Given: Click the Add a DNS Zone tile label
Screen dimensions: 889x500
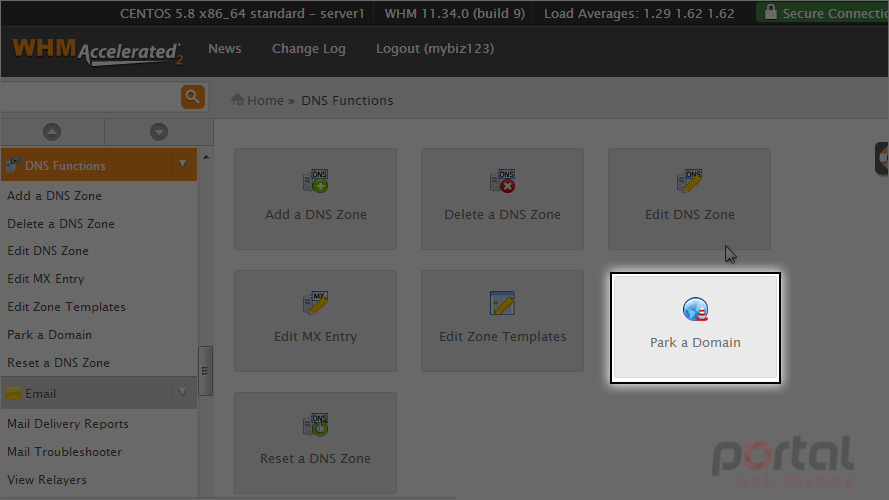Looking at the screenshot, I should [x=316, y=214].
